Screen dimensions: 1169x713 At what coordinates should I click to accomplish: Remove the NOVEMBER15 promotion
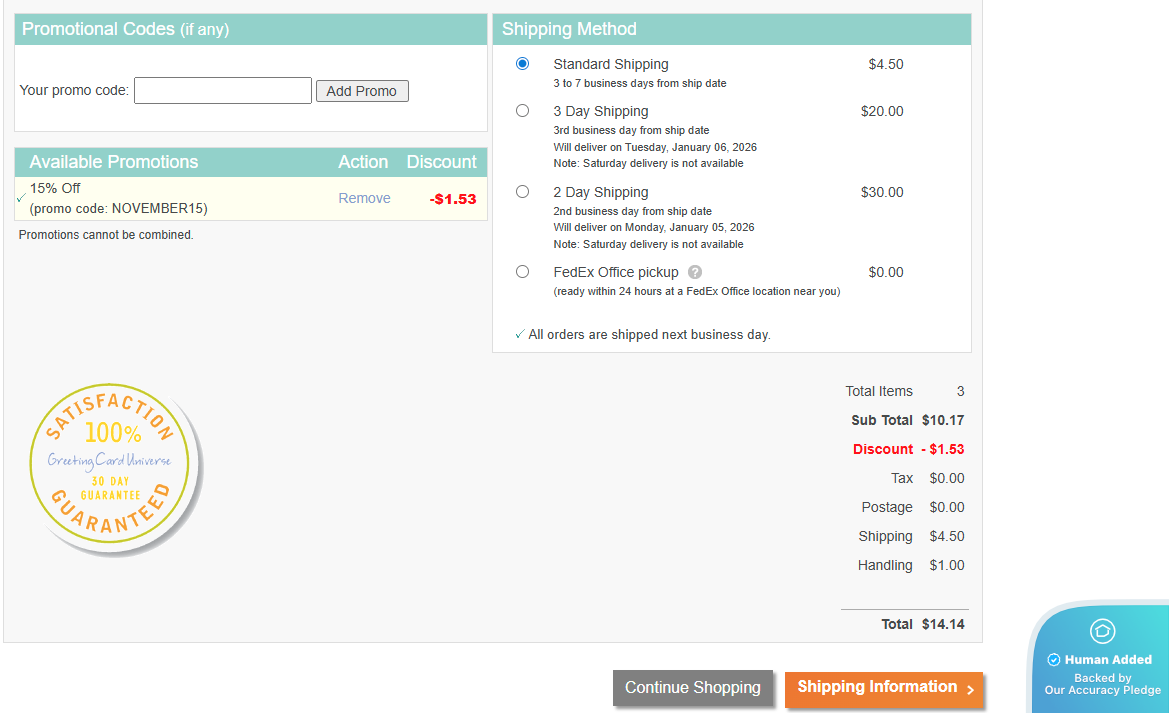(364, 198)
